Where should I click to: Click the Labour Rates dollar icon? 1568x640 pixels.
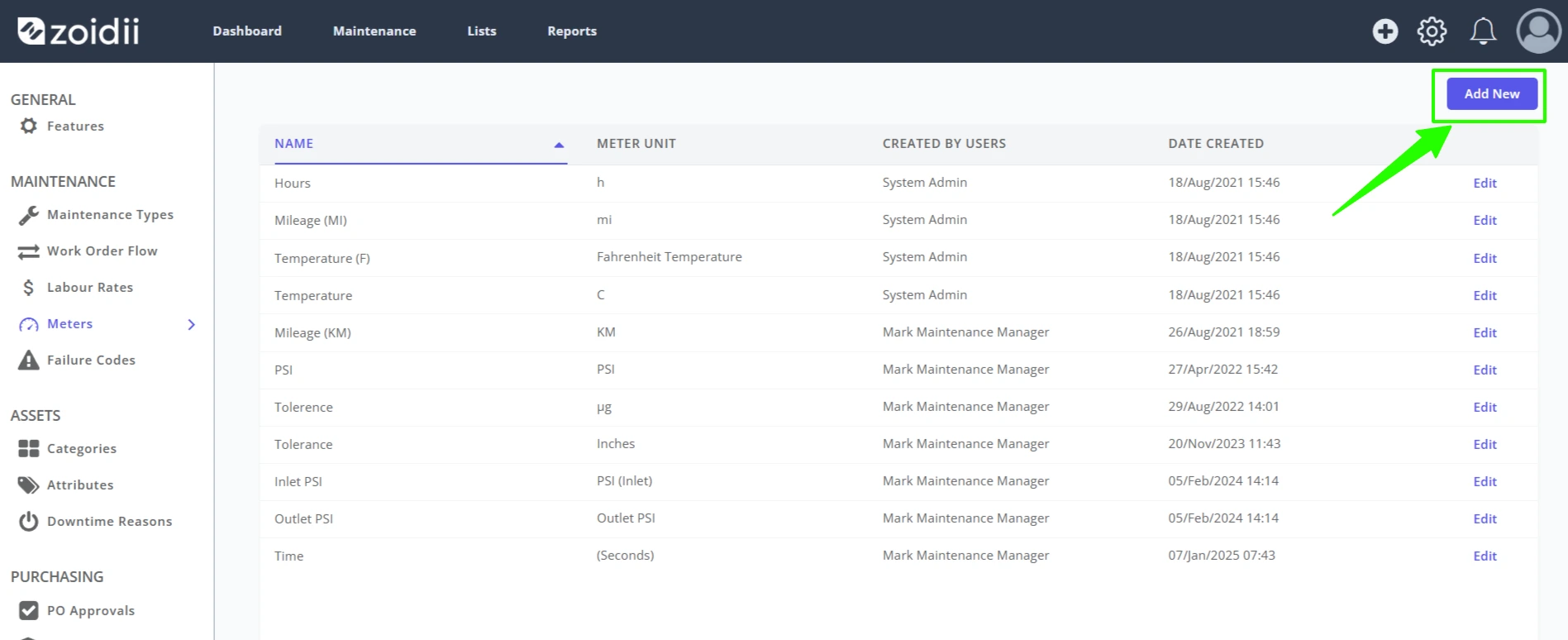(29, 288)
